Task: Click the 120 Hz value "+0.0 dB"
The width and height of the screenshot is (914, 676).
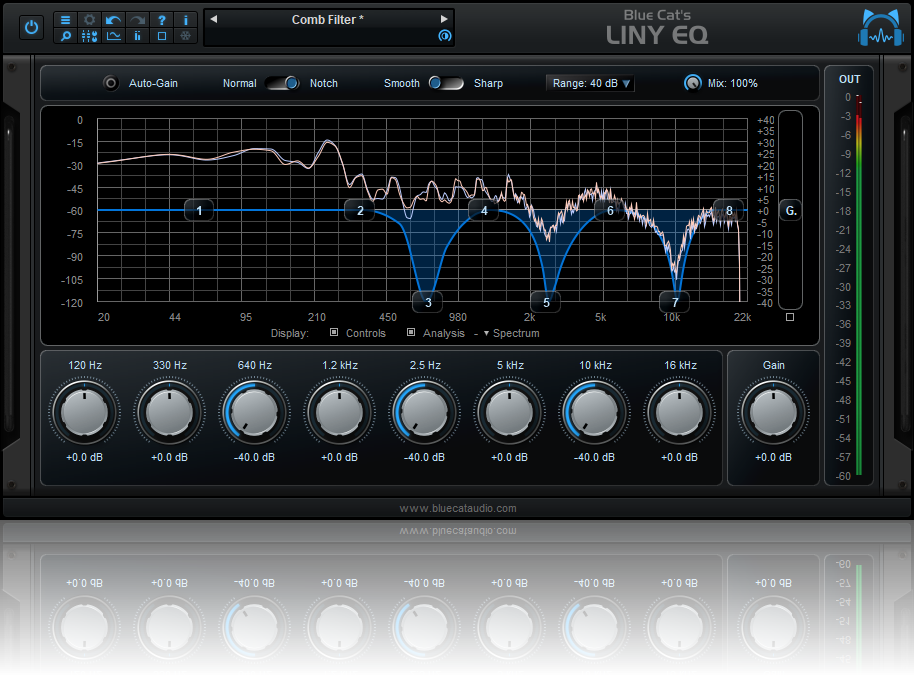Action: click(85, 457)
